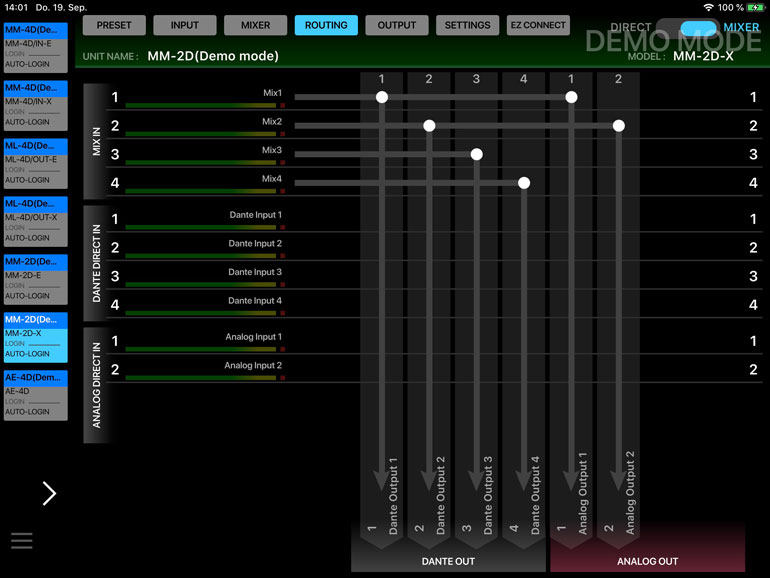Toggle Mix1 to Analog Output 1 routing node
770x578 pixels.
pos(571,97)
